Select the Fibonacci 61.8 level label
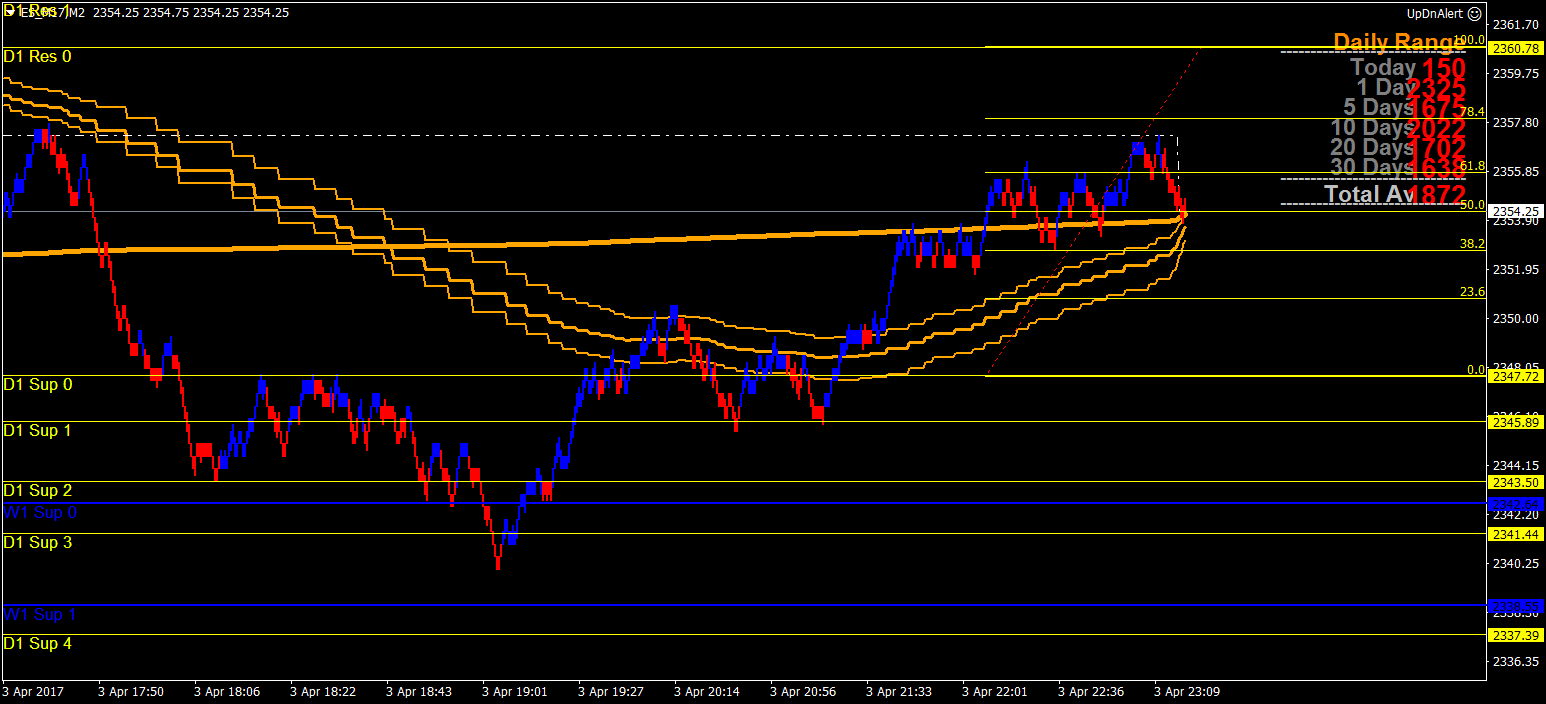The height and width of the screenshot is (704, 1546). (1472, 166)
